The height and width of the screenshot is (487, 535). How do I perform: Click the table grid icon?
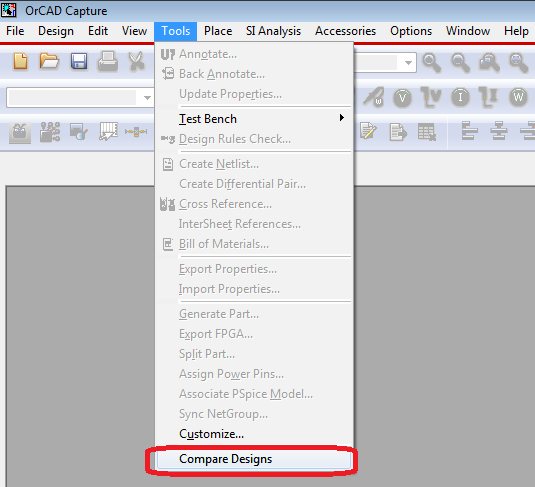[x=427, y=132]
